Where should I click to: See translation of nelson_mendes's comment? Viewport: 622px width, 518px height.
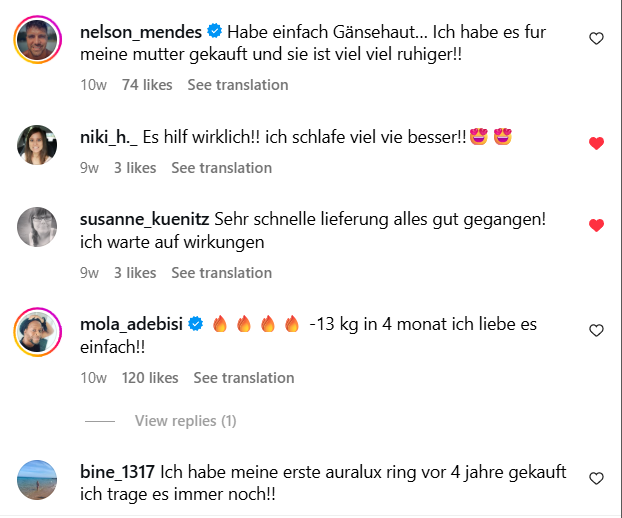(238, 85)
